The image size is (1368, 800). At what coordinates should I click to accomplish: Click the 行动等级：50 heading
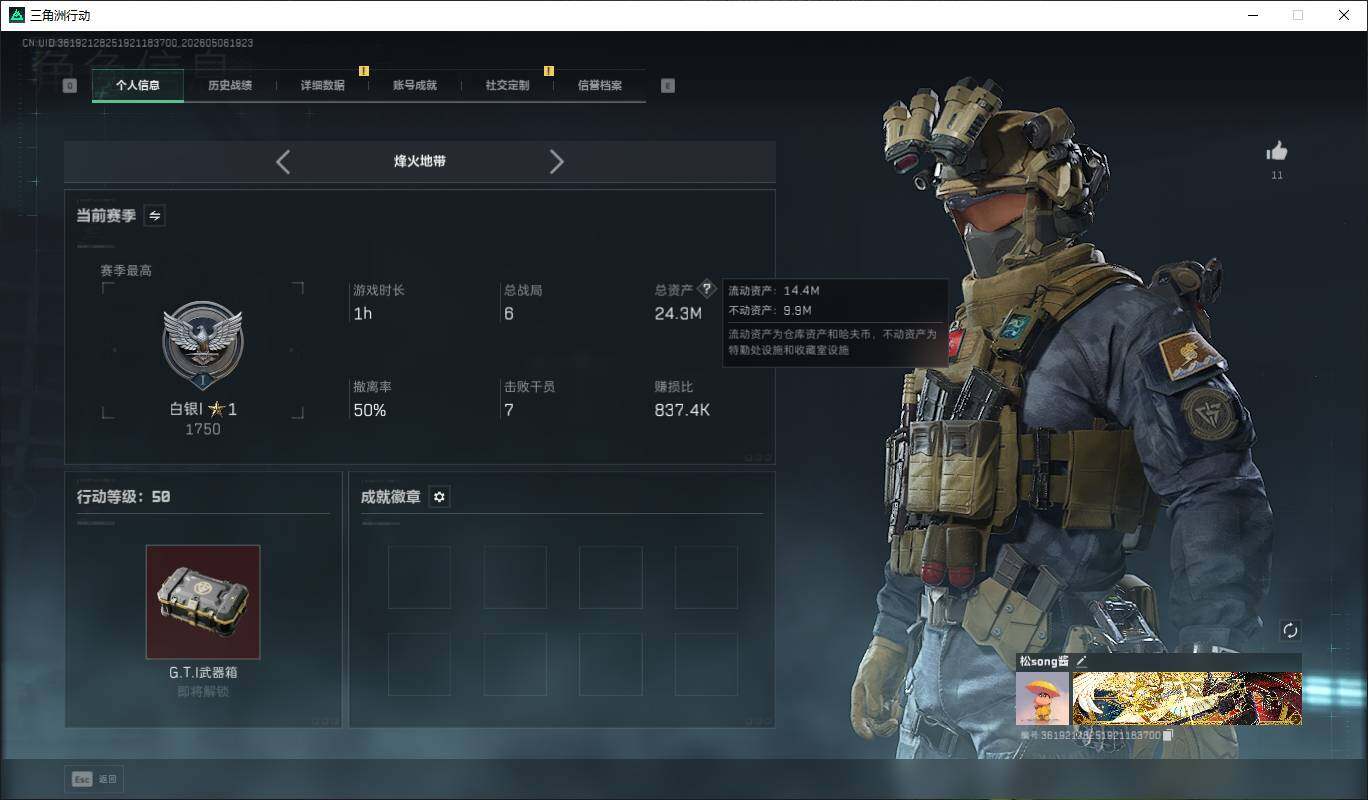coord(124,497)
